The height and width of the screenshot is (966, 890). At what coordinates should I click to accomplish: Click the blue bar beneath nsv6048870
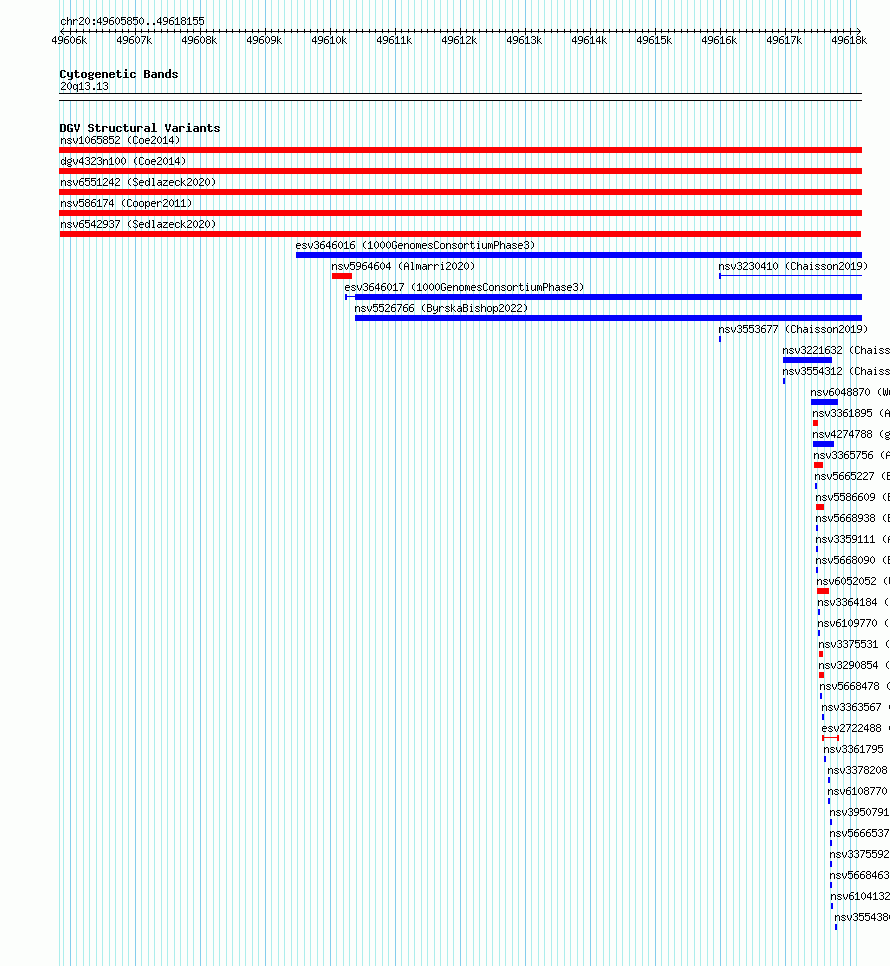[825, 402]
